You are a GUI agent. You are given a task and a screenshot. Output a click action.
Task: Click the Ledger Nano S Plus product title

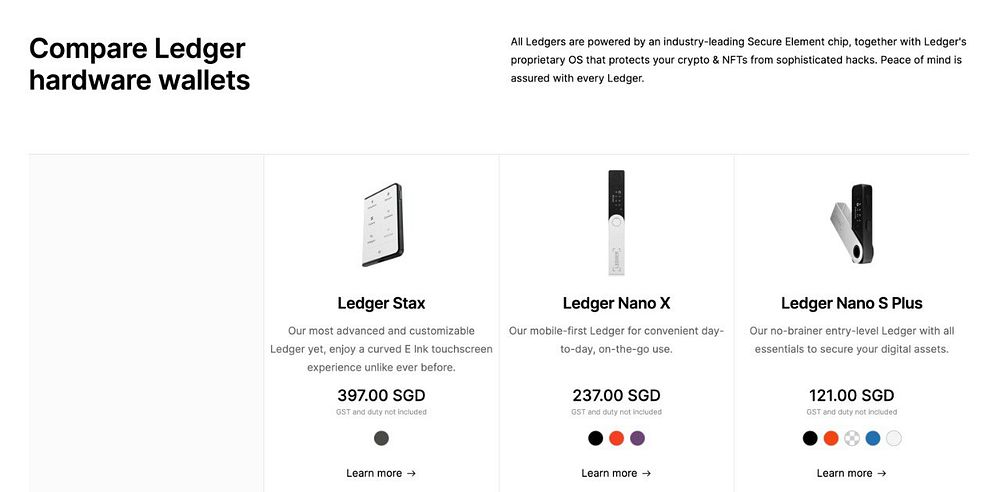click(x=851, y=303)
